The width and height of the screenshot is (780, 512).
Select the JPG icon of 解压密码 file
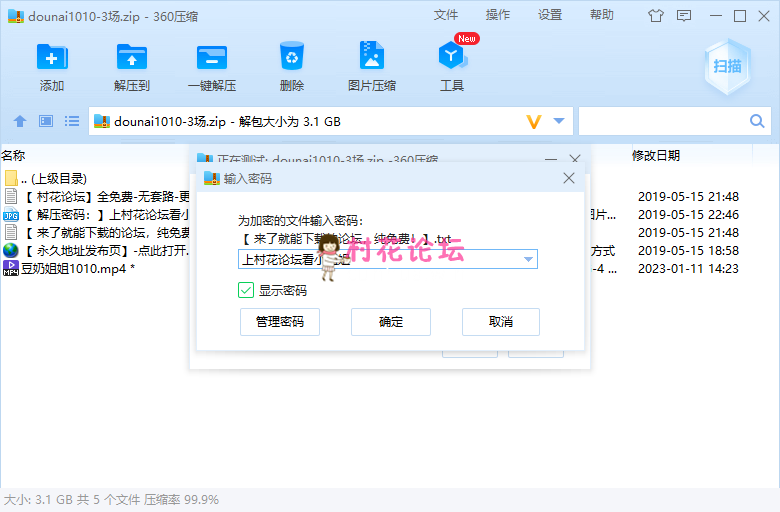click(11, 215)
